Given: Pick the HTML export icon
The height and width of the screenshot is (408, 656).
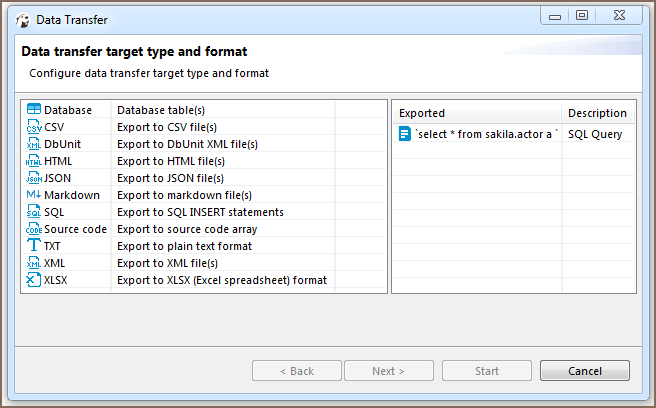Looking at the screenshot, I should (34, 161).
